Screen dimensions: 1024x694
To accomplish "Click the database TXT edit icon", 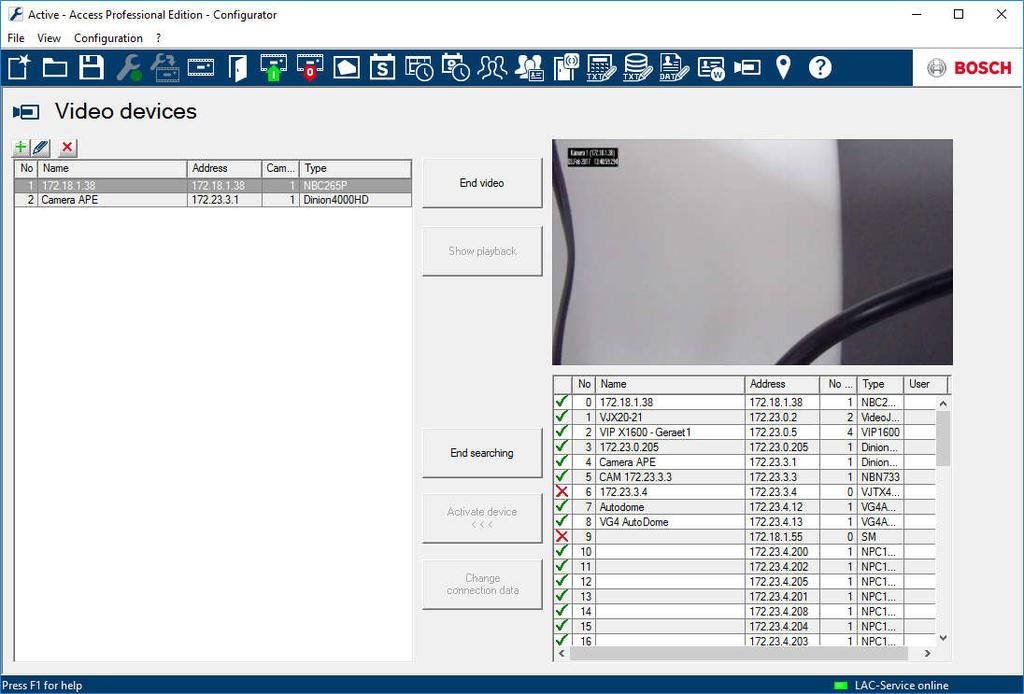I will click(x=637, y=67).
